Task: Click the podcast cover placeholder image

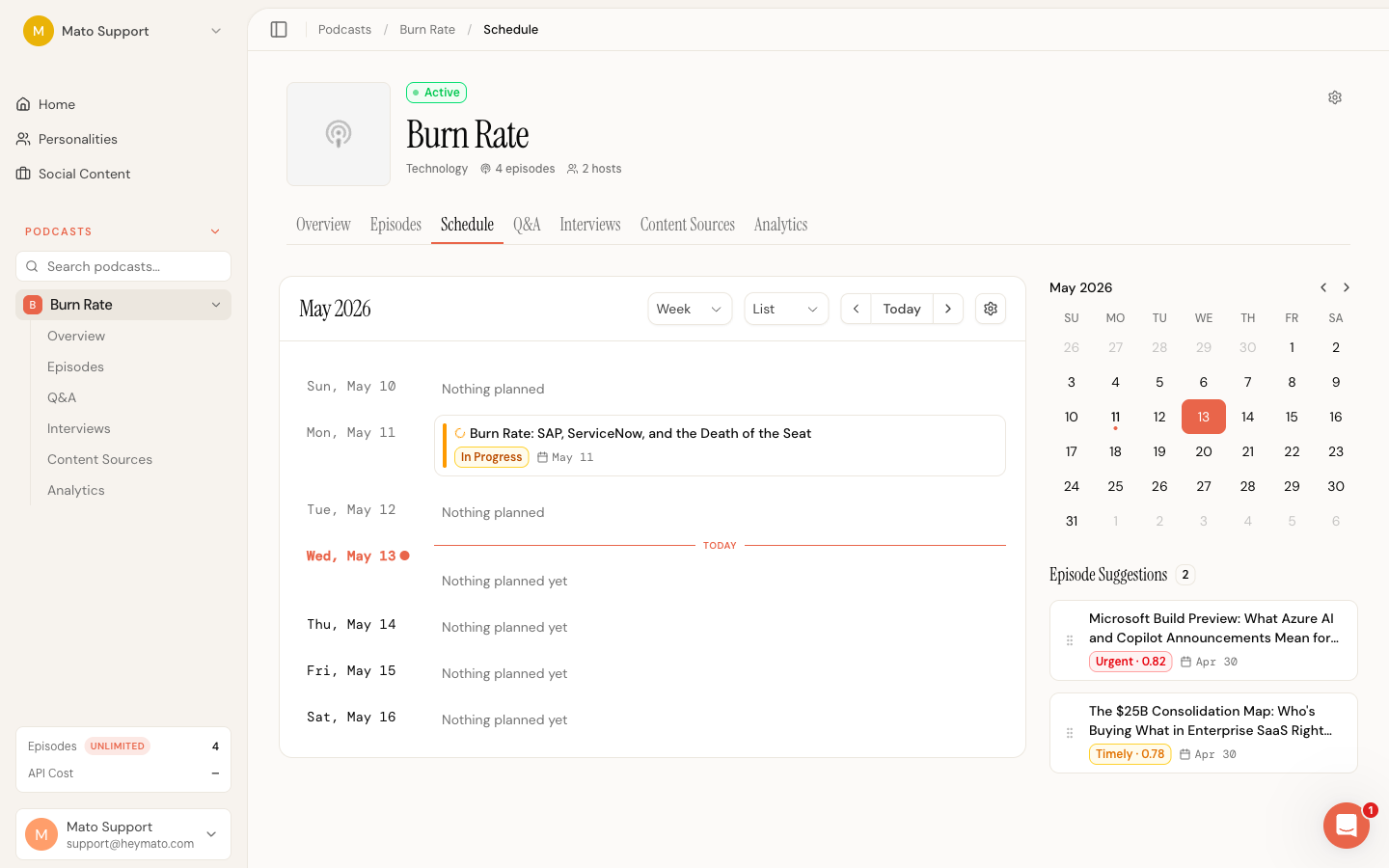Action: coord(339,134)
